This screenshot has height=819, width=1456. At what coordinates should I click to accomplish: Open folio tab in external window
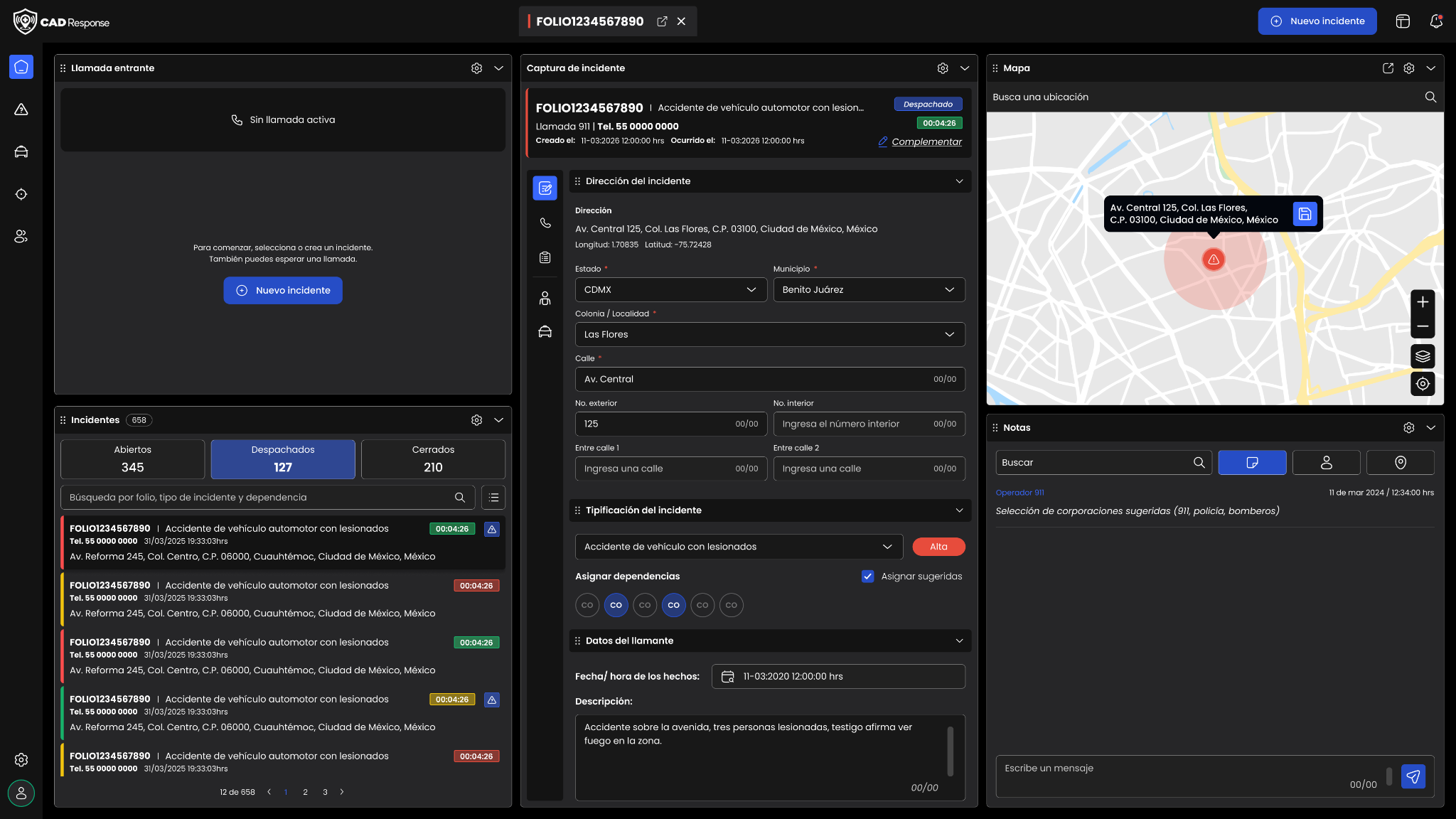tap(662, 21)
